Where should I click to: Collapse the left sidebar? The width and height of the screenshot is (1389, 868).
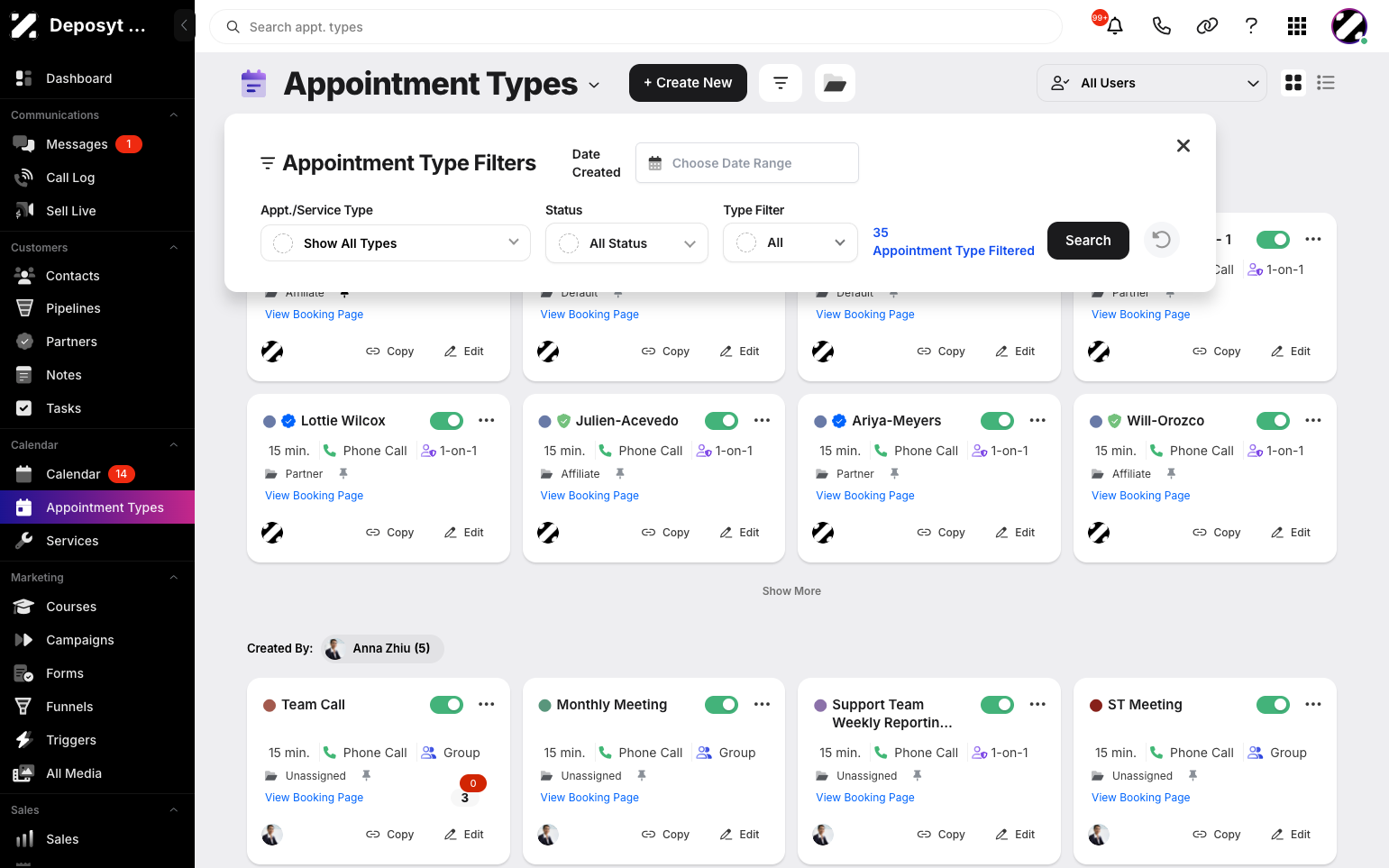[184, 25]
